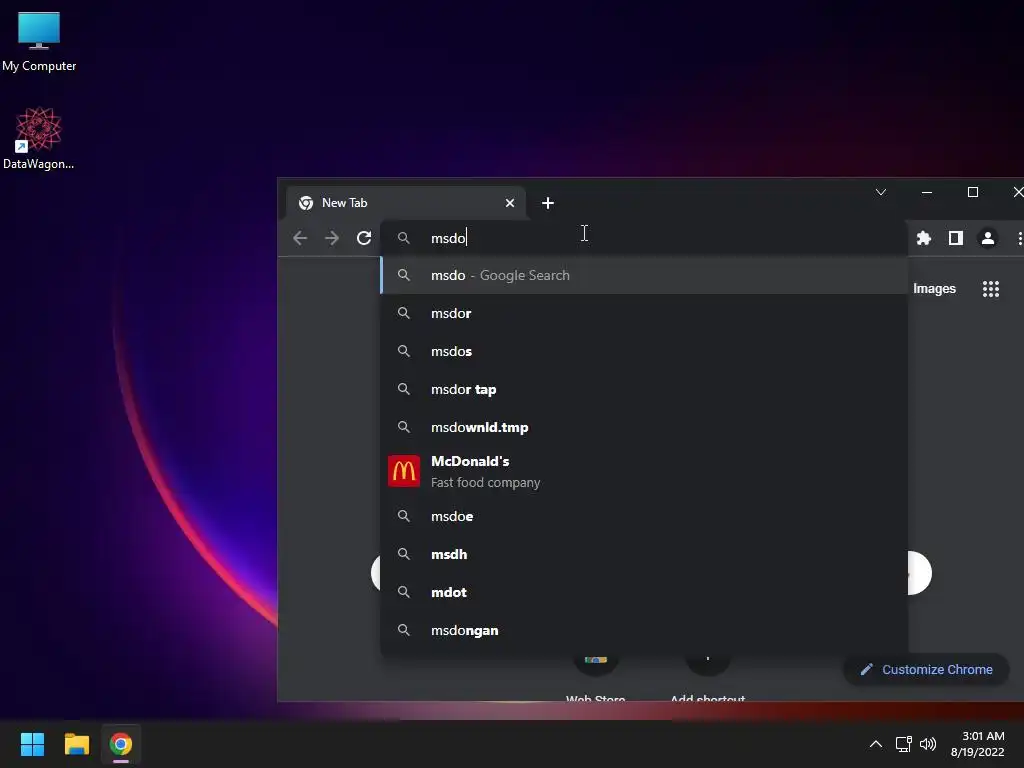Select the New Tab tab
Image resolution: width=1024 pixels, height=768 pixels.
coord(405,203)
